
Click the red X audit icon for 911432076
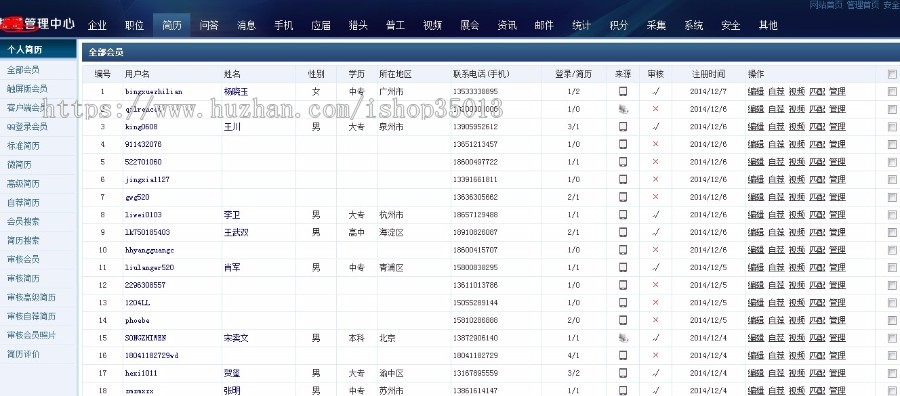[655, 144]
